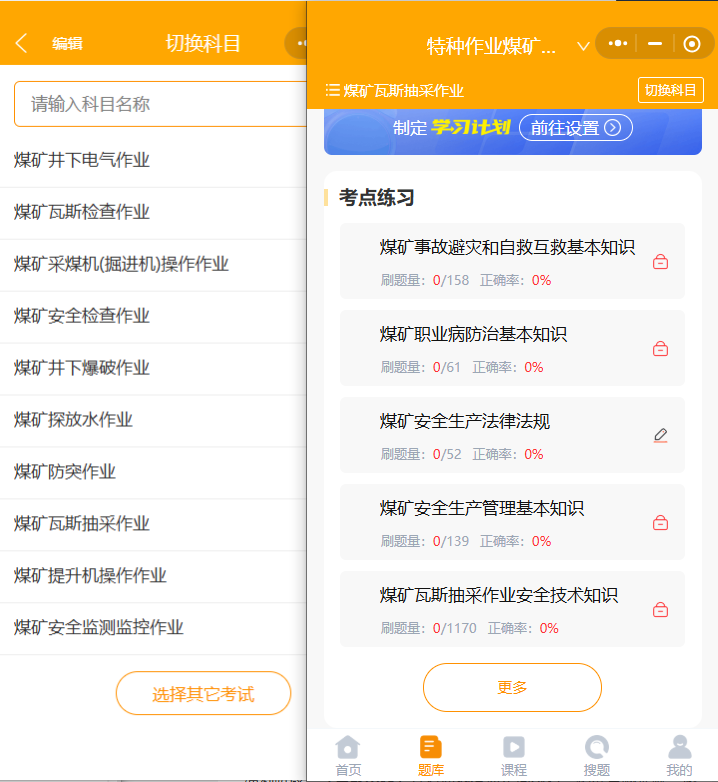Click the 选择其它考试 button
Screen dimensions: 718x782
click(x=203, y=693)
